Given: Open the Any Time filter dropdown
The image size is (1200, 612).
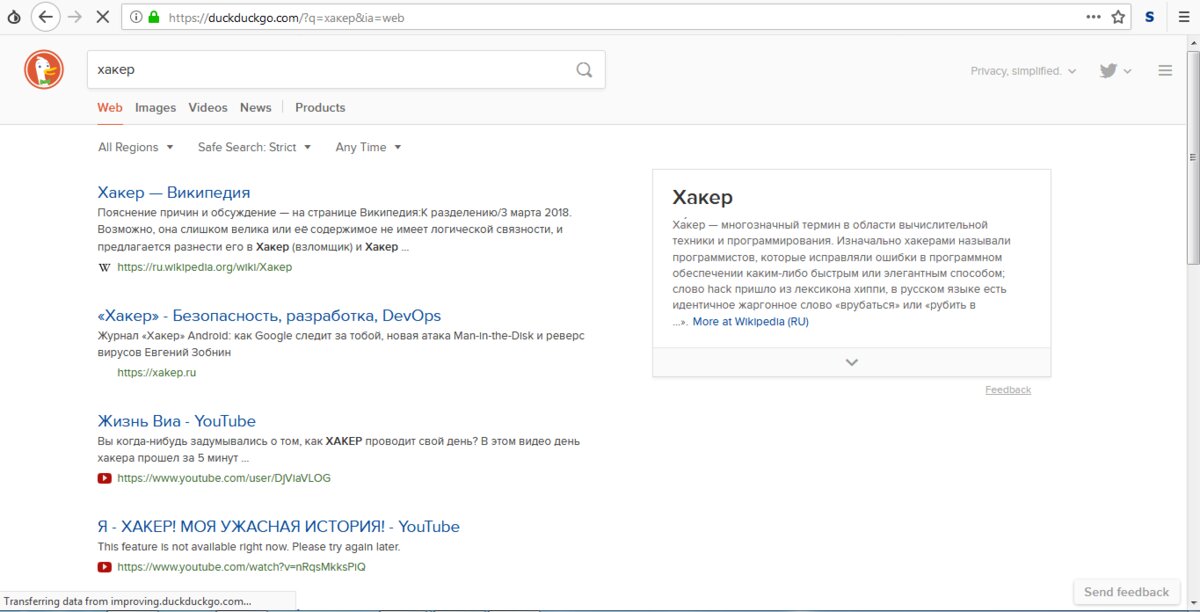Looking at the screenshot, I should [x=367, y=147].
